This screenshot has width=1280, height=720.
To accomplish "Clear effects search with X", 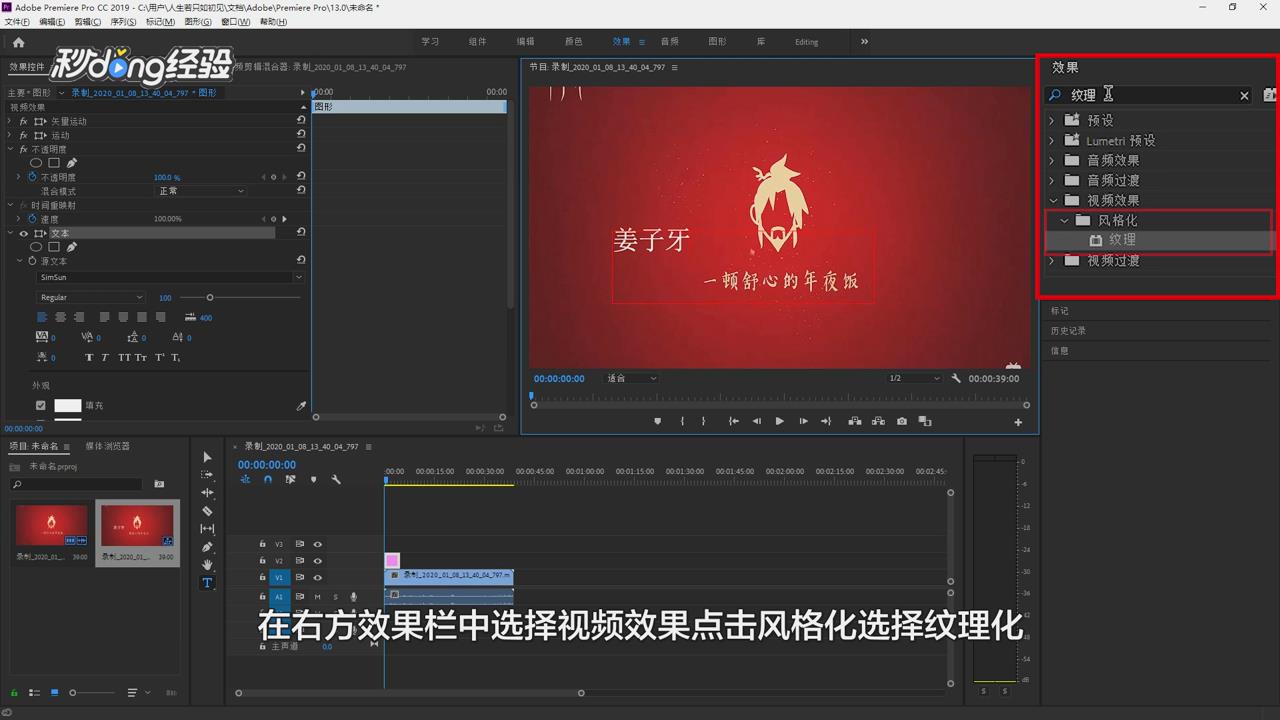I will point(1244,96).
